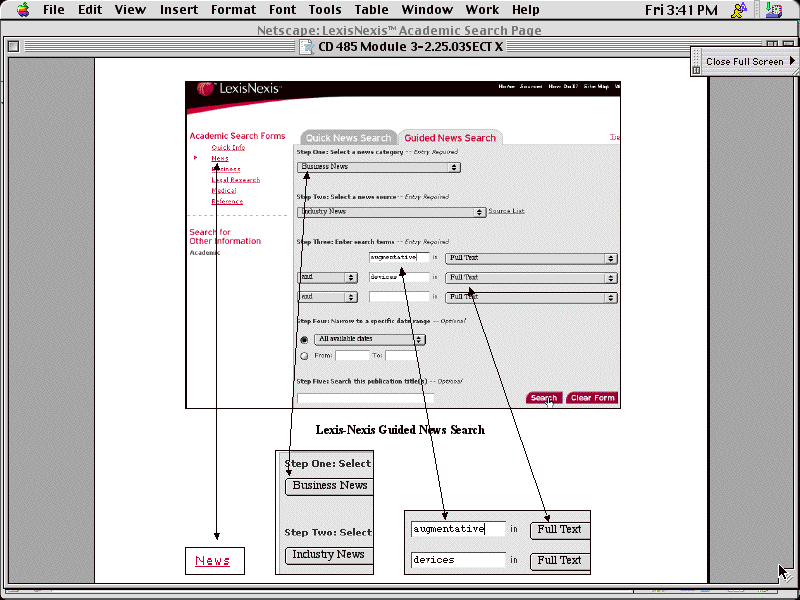Open the View menu
This screenshot has width=800, height=600.
tap(130, 10)
